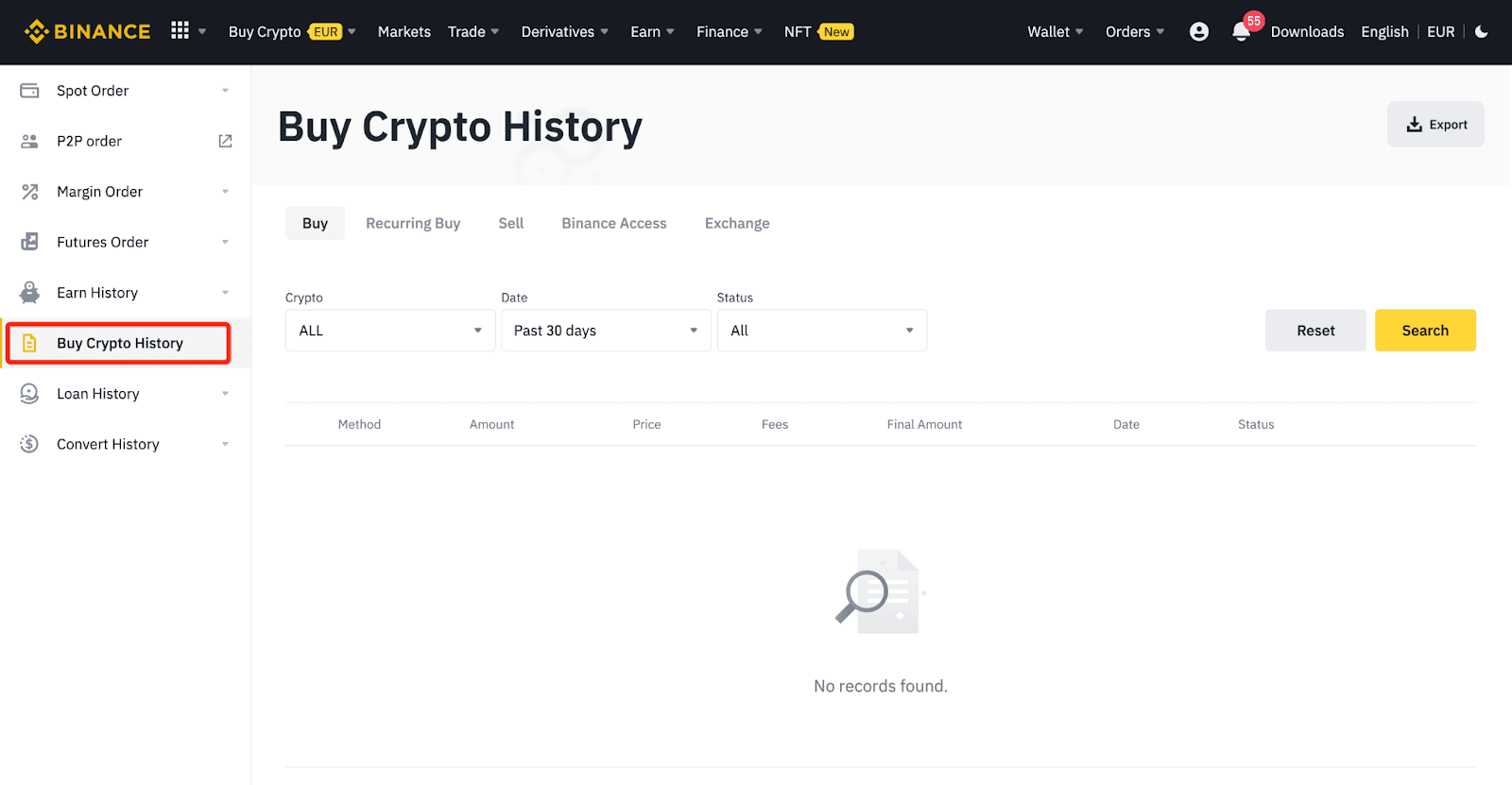Open P2P order external link icon
1512x785 pixels.
225,141
